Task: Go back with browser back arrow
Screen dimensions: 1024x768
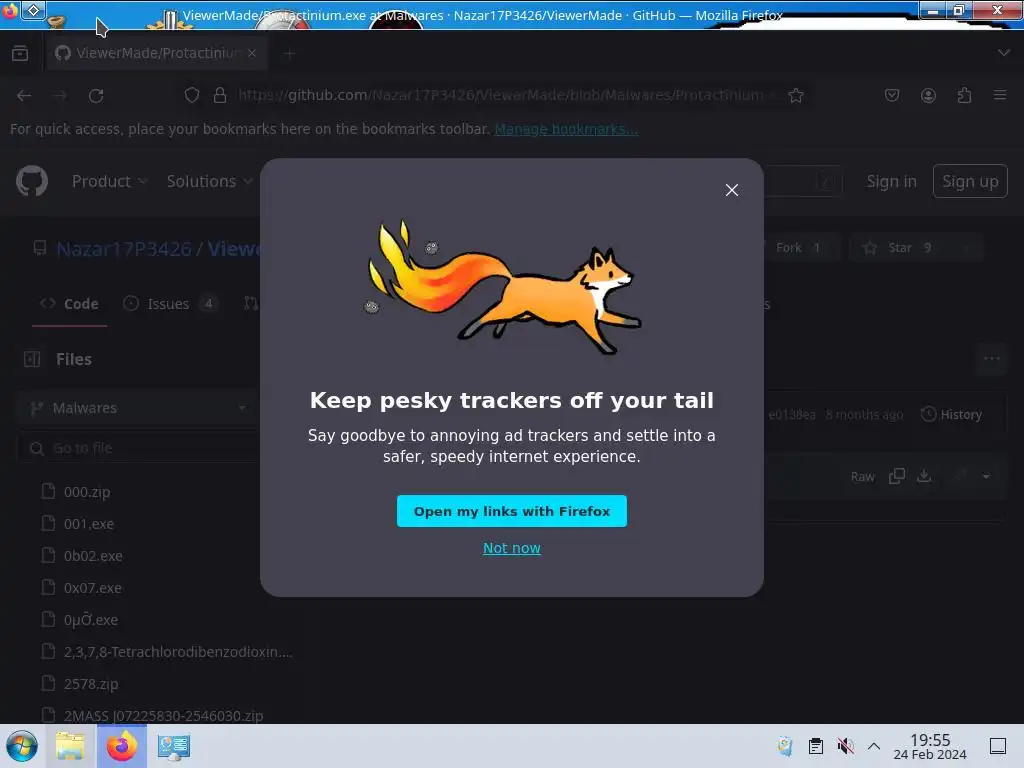Action: 24,95
